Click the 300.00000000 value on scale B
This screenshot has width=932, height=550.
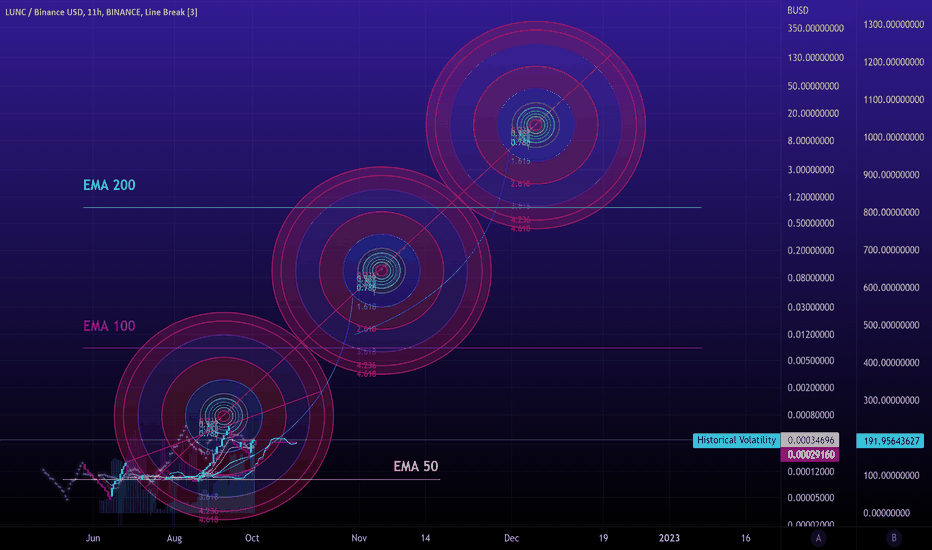(891, 400)
